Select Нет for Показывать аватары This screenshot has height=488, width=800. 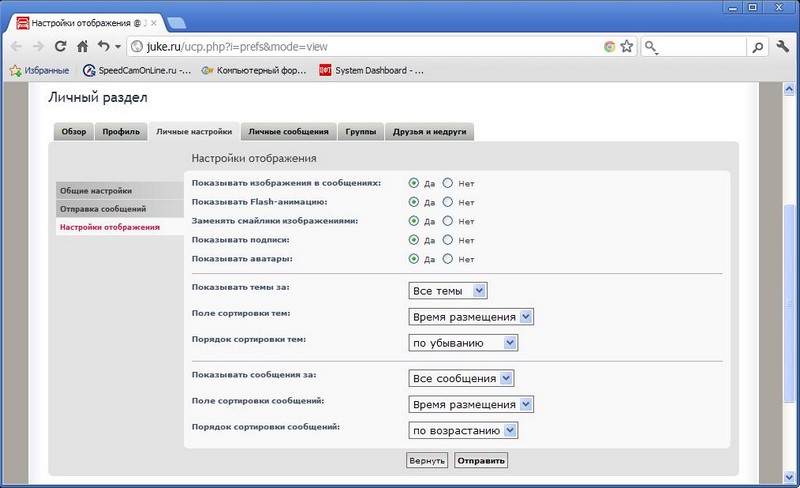pyautogui.click(x=447, y=258)
